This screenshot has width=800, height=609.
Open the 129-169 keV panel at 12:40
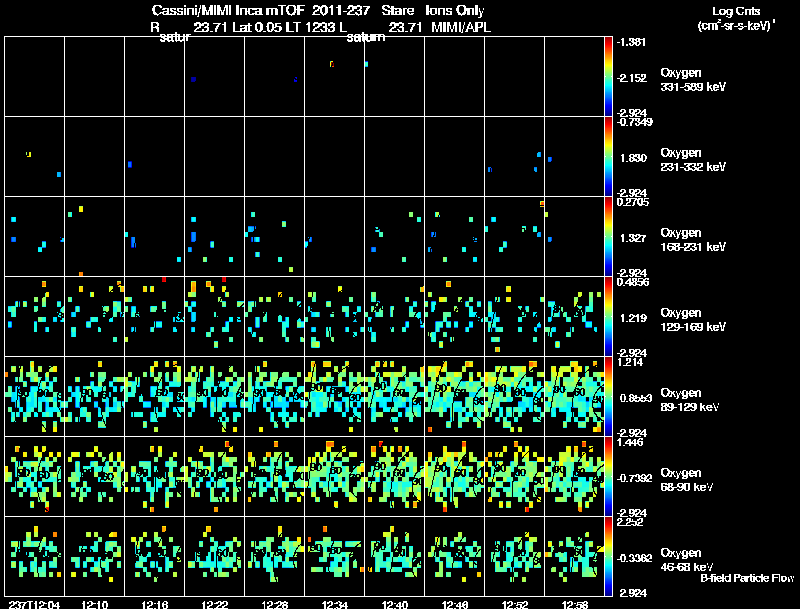(x=394, y=316)
